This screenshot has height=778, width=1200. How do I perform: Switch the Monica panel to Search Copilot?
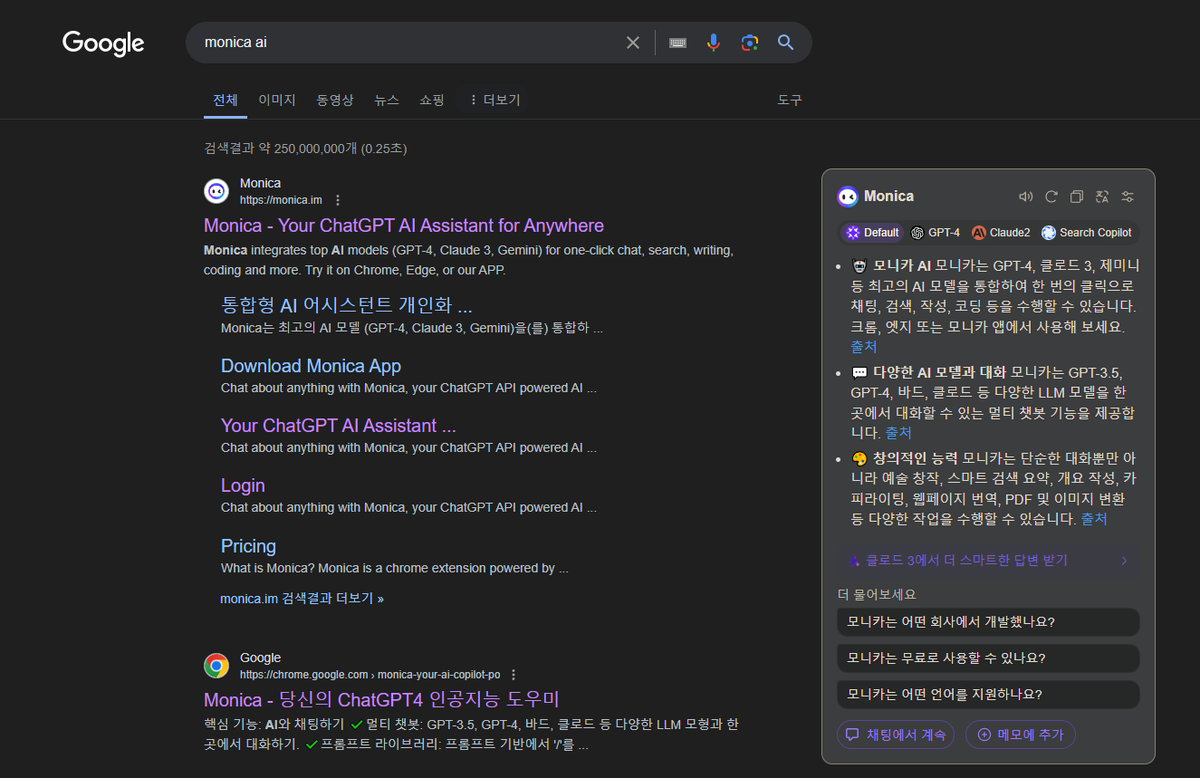pos(1086,233)
